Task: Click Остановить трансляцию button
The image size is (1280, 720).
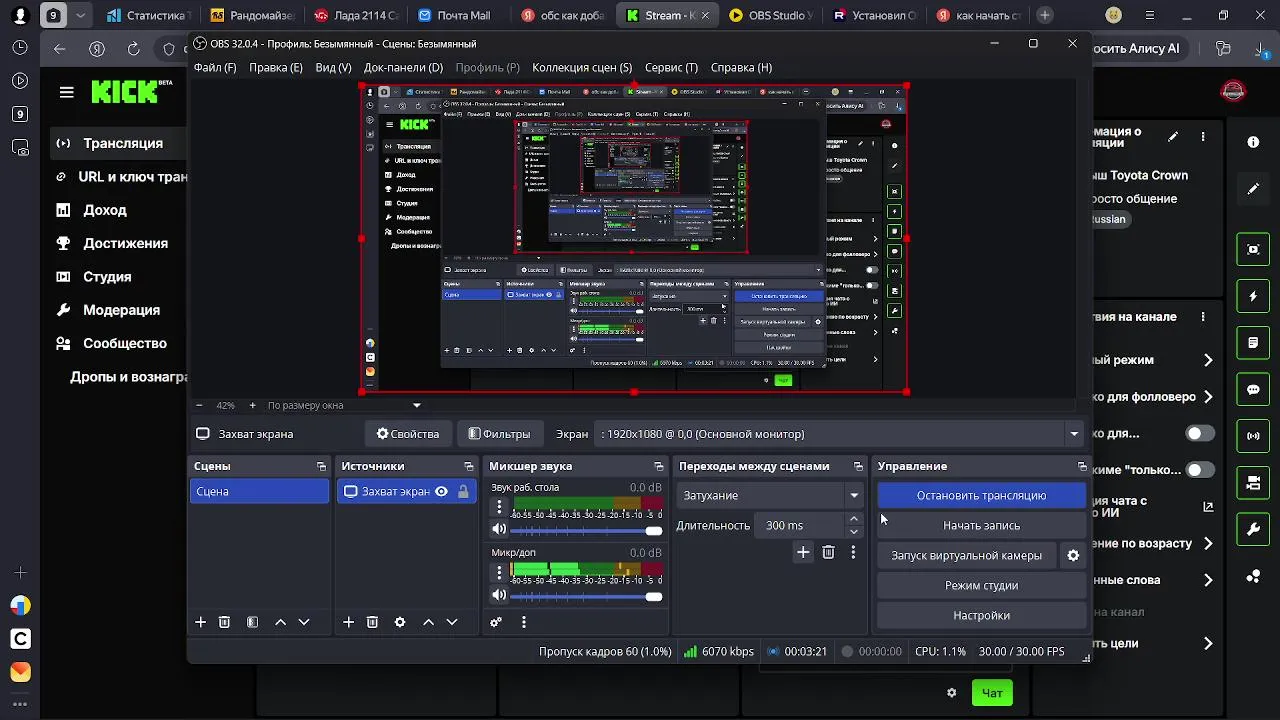Action: pyautogui.click(x=981, y=495)
